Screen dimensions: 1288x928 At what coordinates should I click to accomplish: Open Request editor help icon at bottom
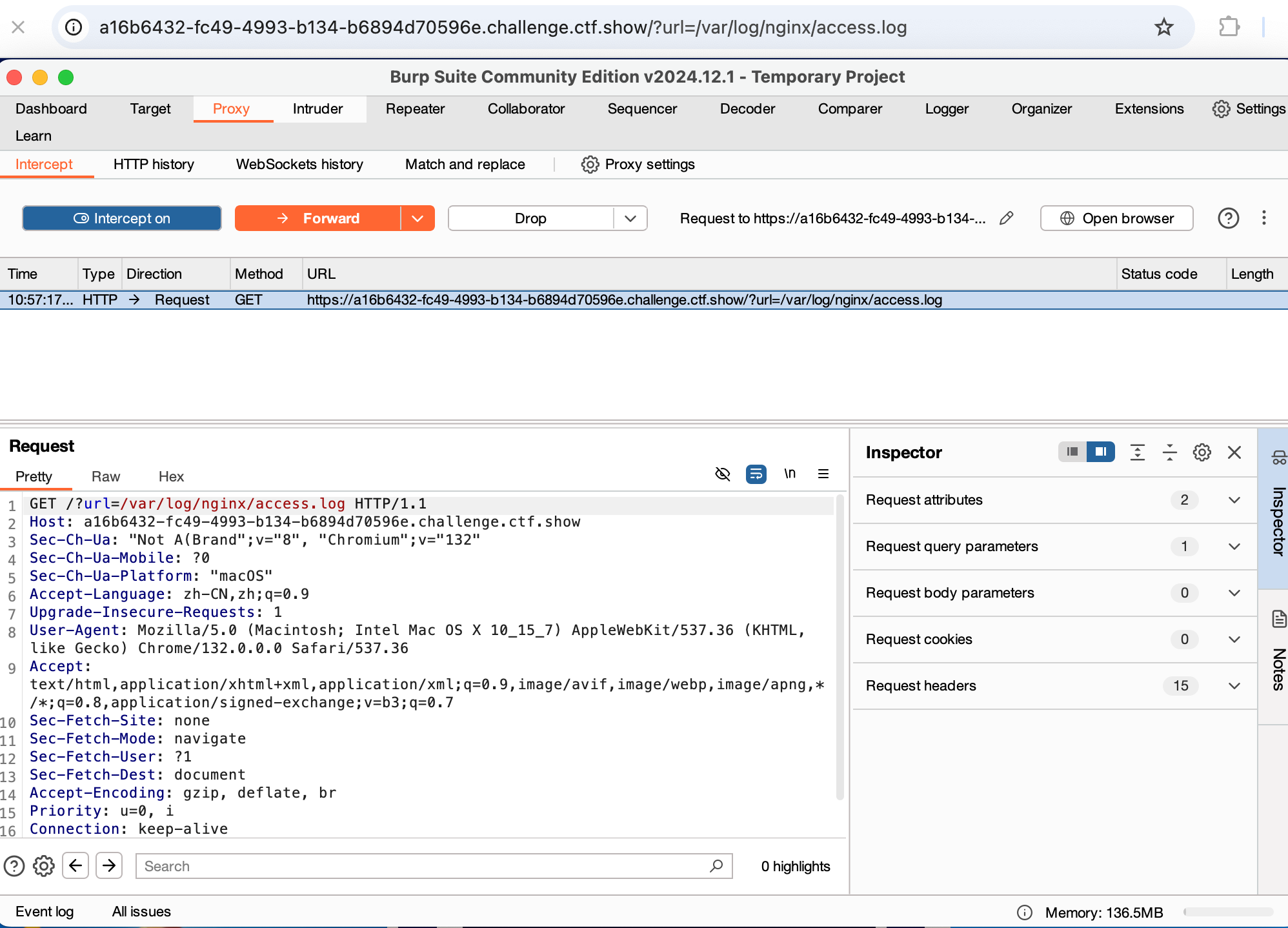tap(14, 866)
